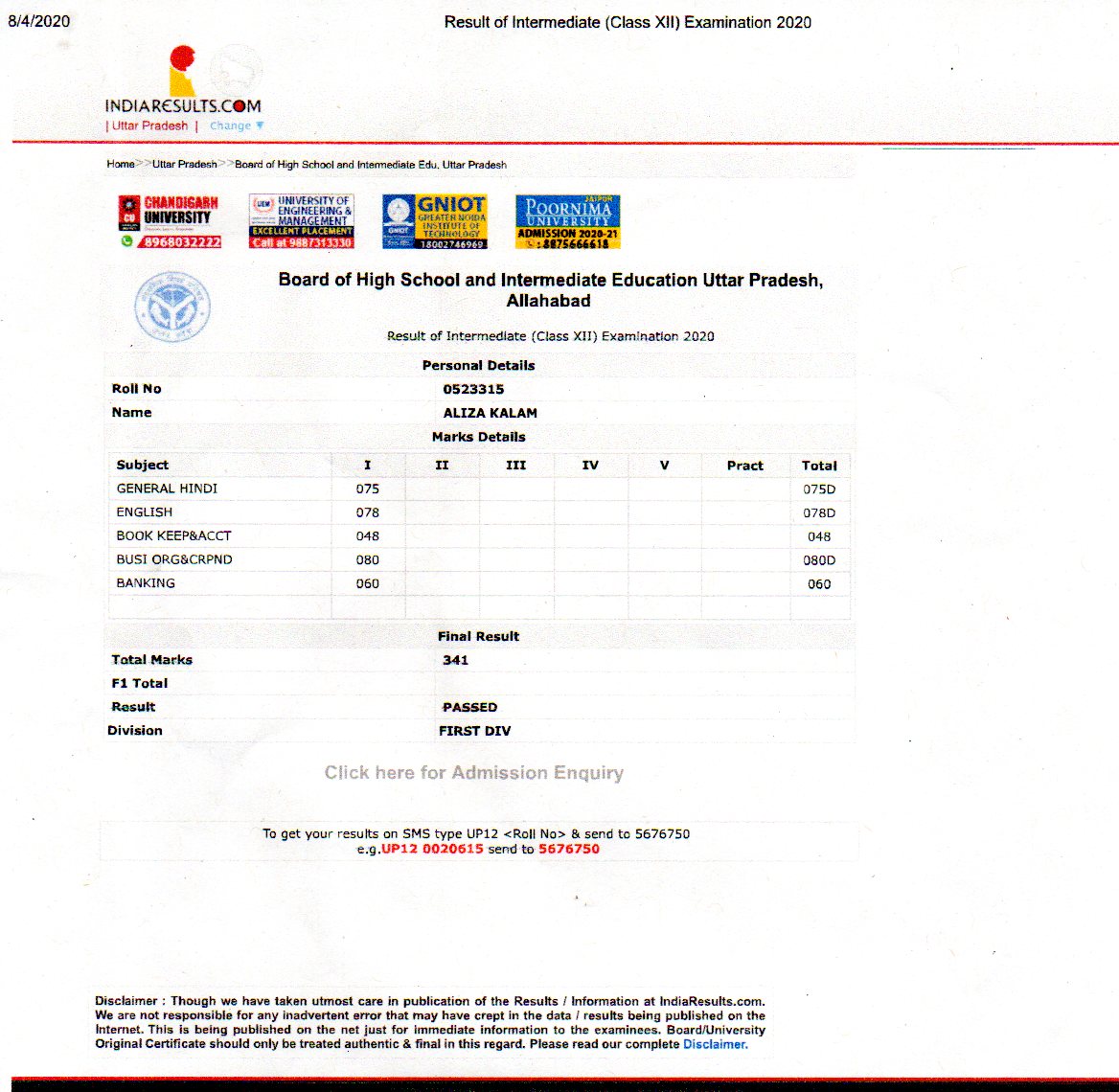The height and width of the screenshot is (1092, 1119).
Task: Click the UP Board emblem seal
Action: click(x=172, y=307)
